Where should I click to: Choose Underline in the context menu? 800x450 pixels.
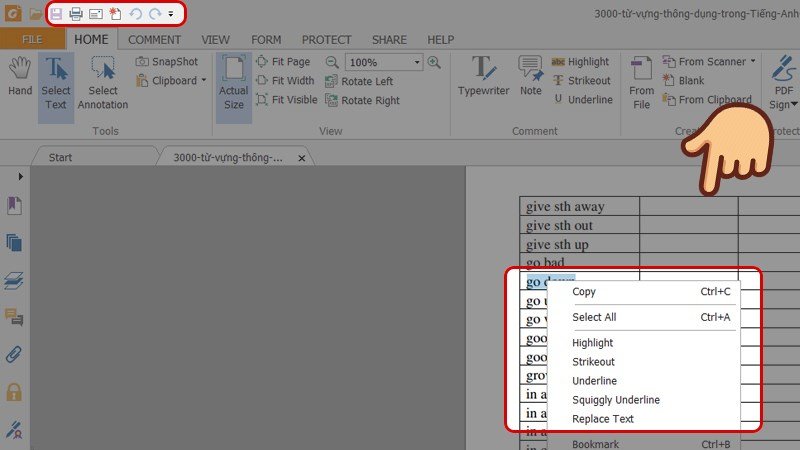coord(643,381)
